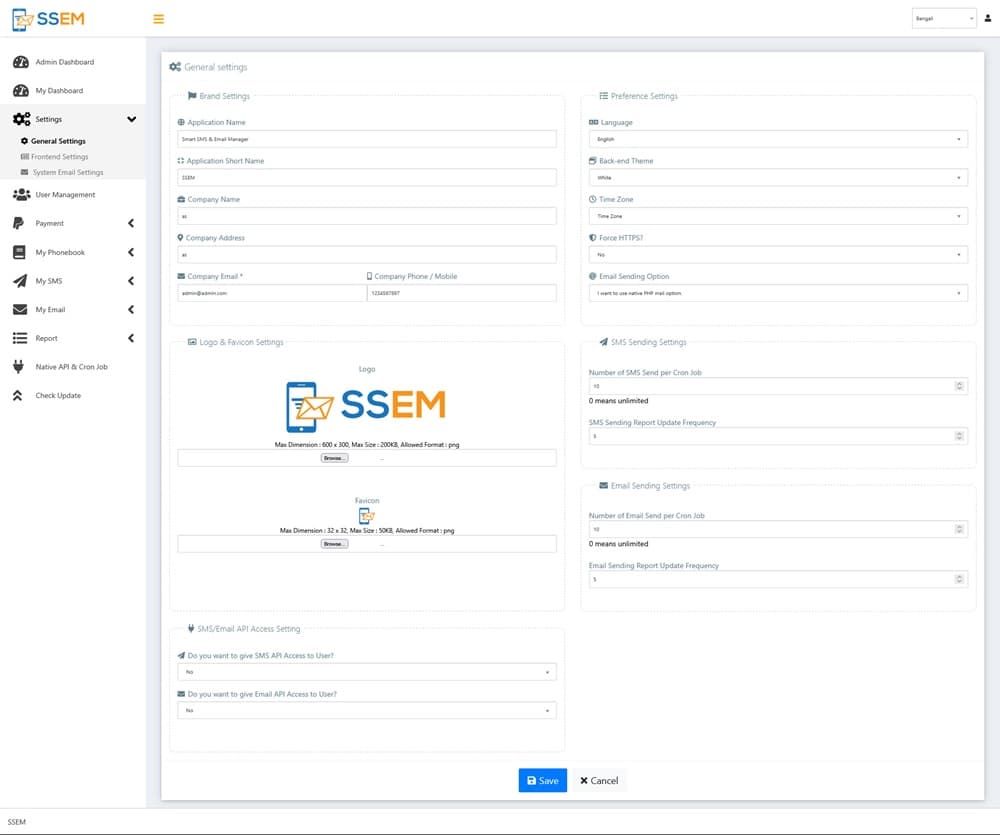Click the My Phonebook book icon
The height and width of the screenshot is (835, 1000).
[19, 253]
